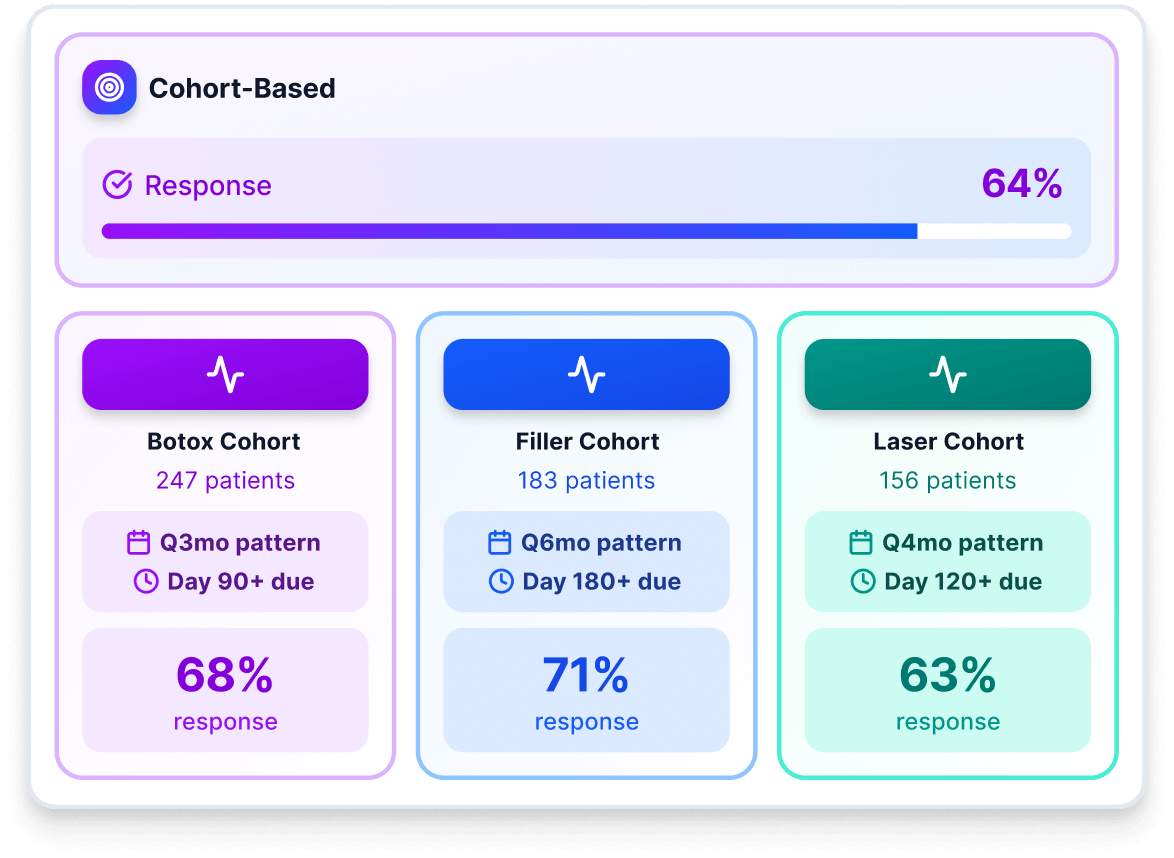Click clock icon beside Day 120+ due
This screenshot has width=1174, height=858.
863,581
